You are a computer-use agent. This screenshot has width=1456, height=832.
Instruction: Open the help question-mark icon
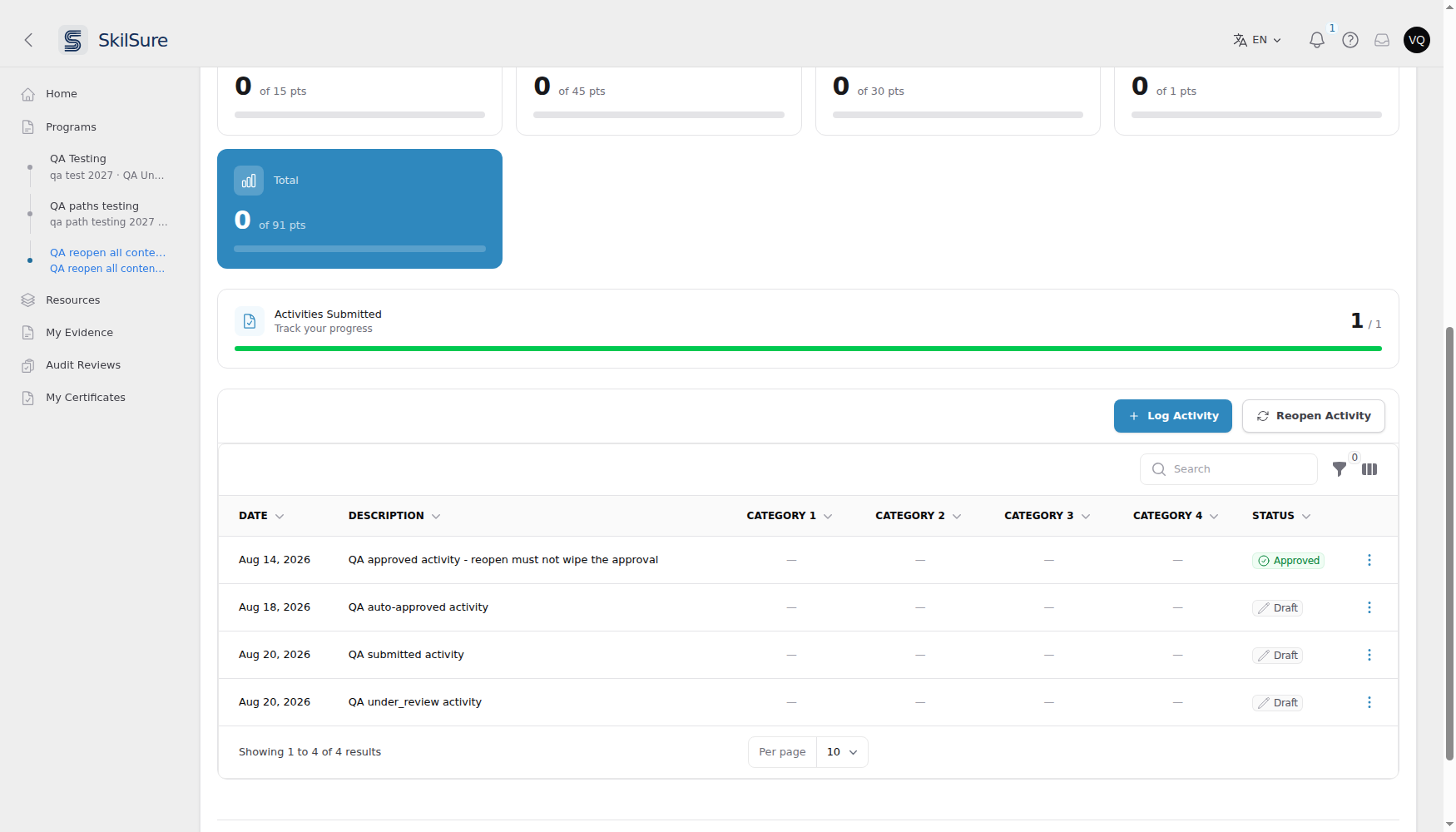(1350, 40)
